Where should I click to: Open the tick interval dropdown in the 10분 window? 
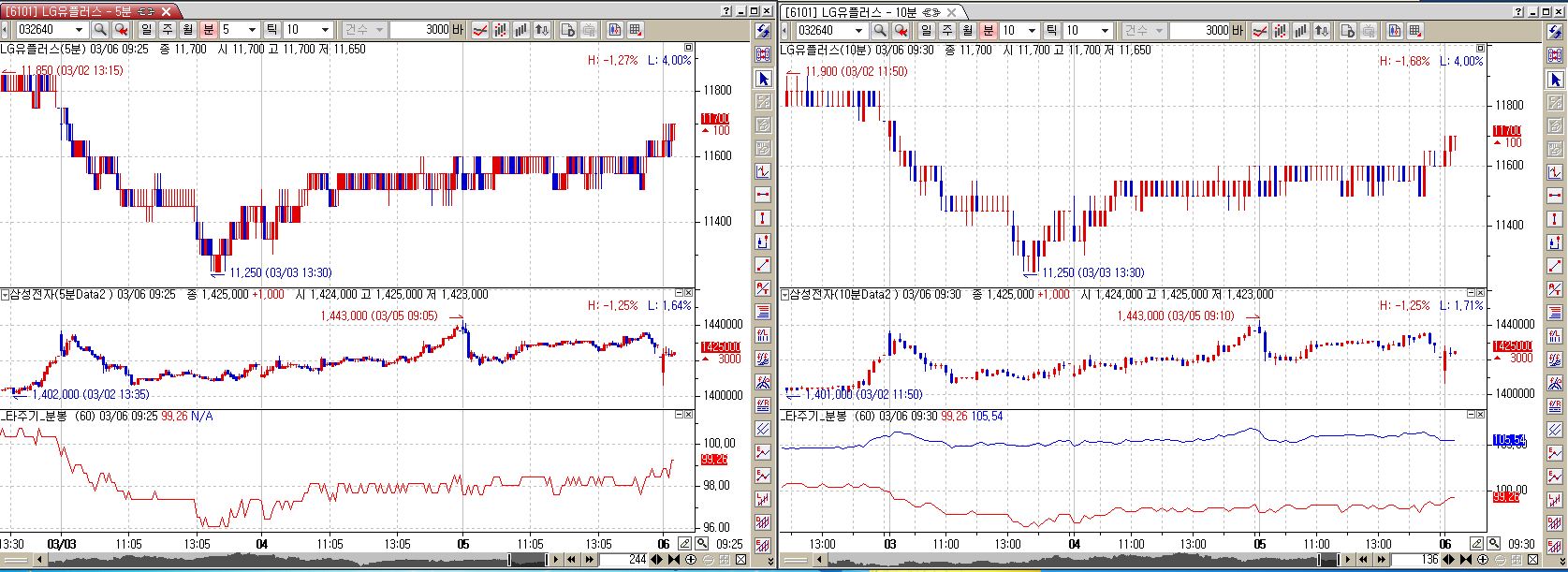pos(1105,30)
